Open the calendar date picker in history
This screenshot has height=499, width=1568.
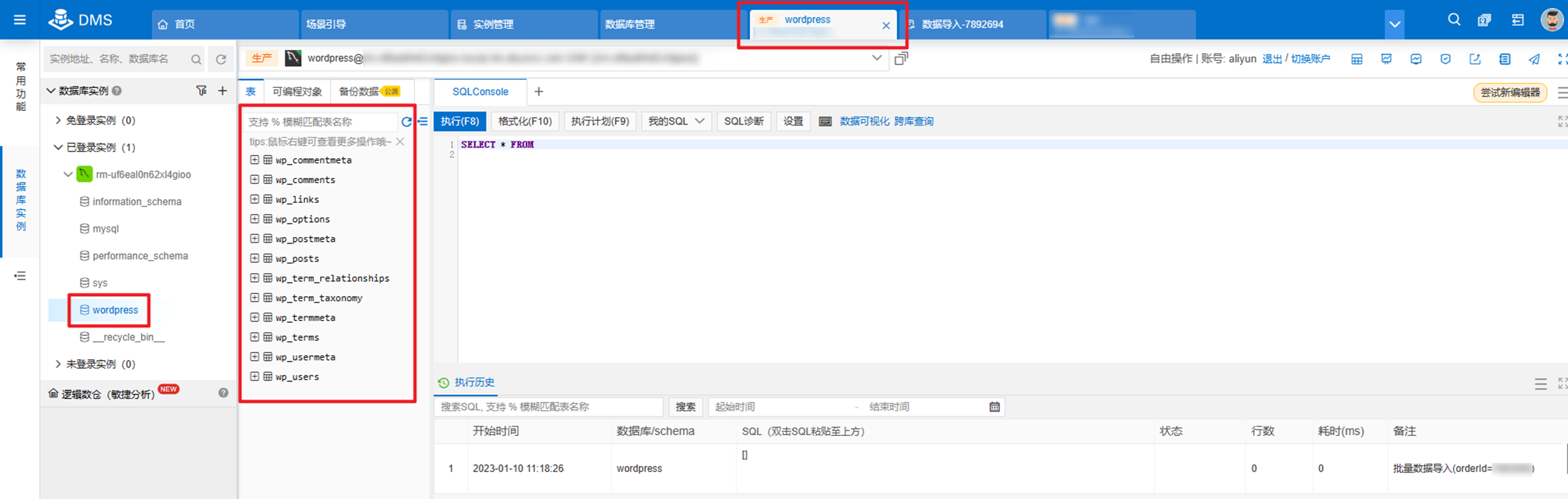(x=994, y=407)
